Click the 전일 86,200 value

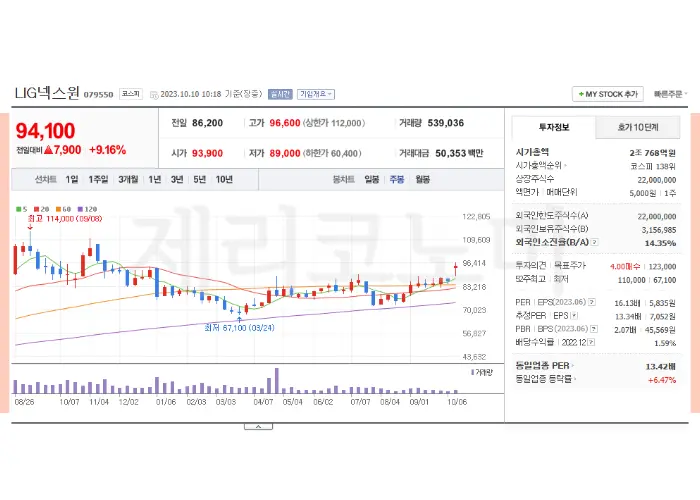pyautogui.click(x=208, y=123)
